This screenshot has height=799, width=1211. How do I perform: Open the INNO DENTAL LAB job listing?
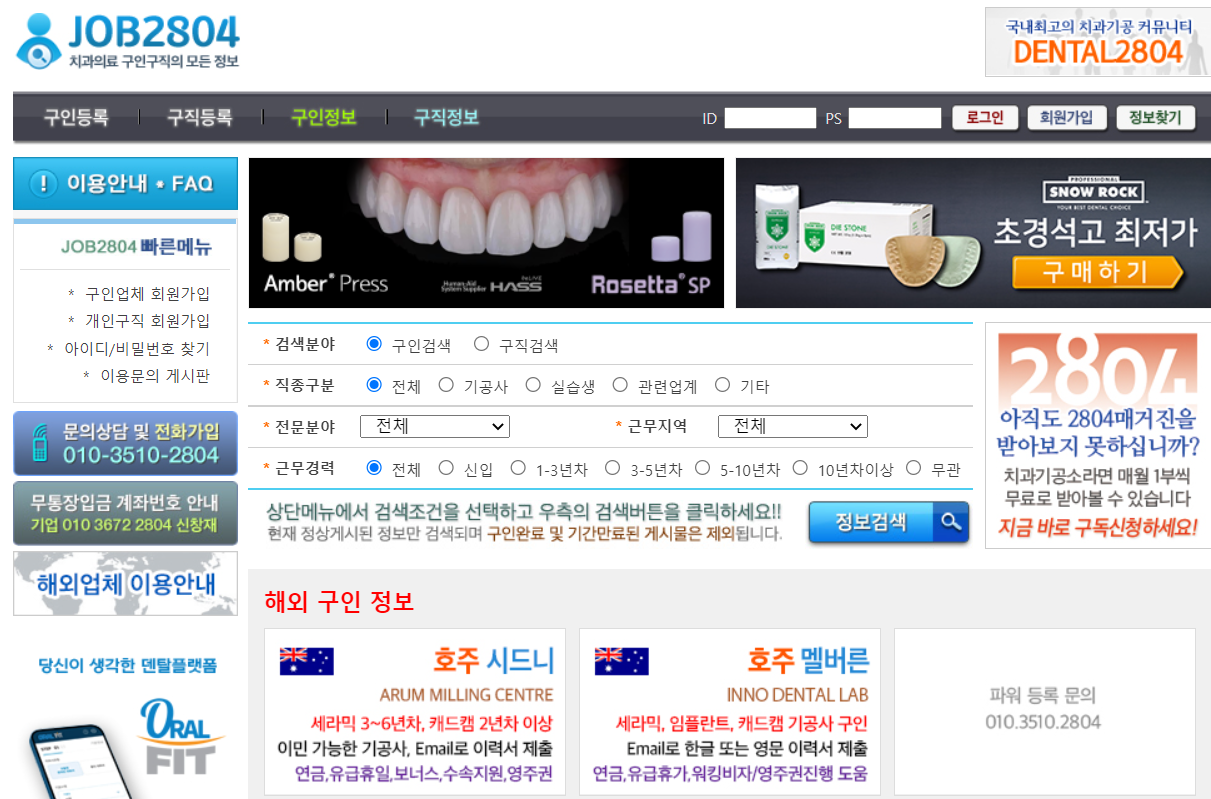(x=730, y=712)
